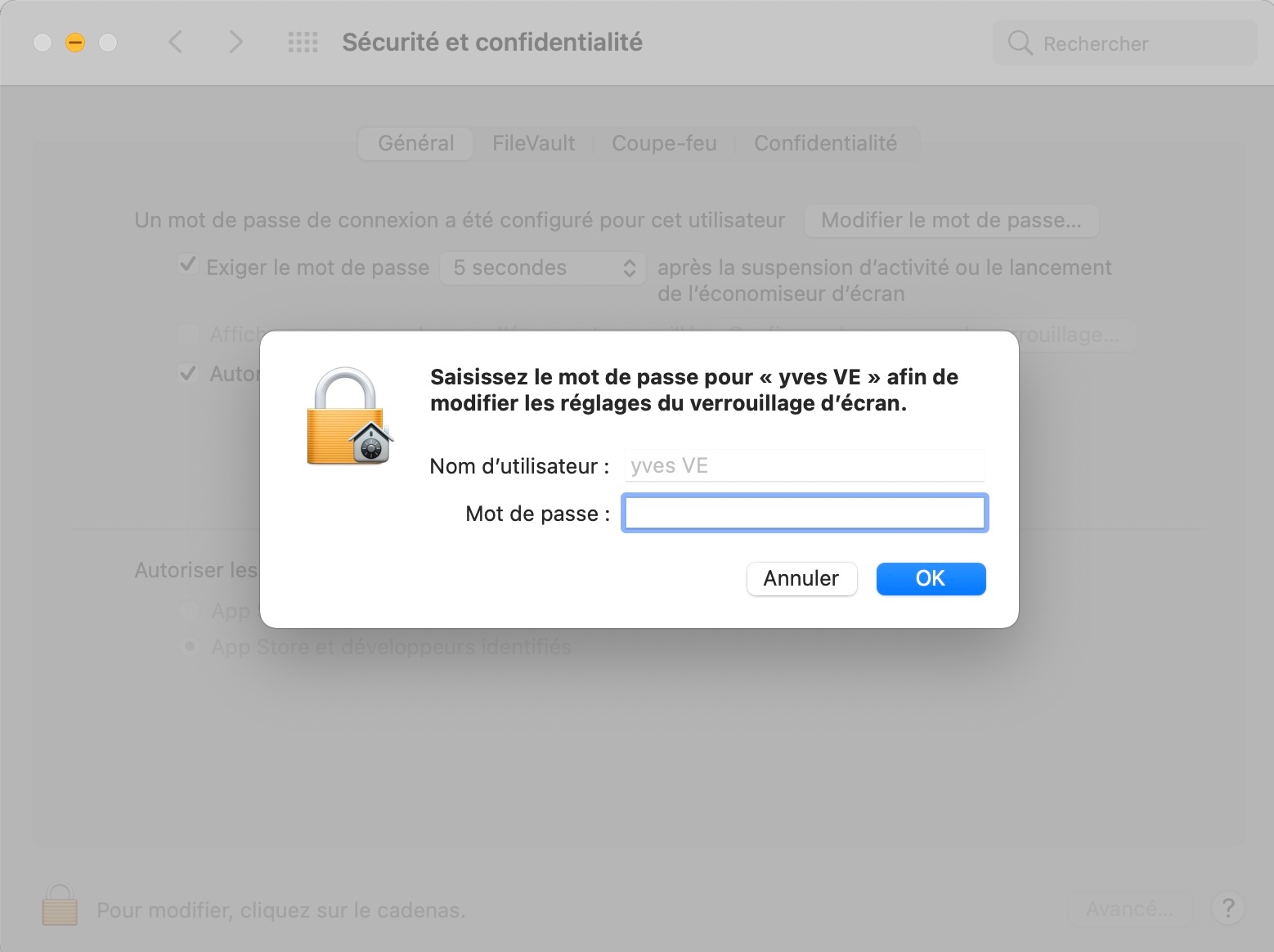Toggle the Exiger le mot de passe checkbox
This screenshot has width=1274, height=952.
188,265
